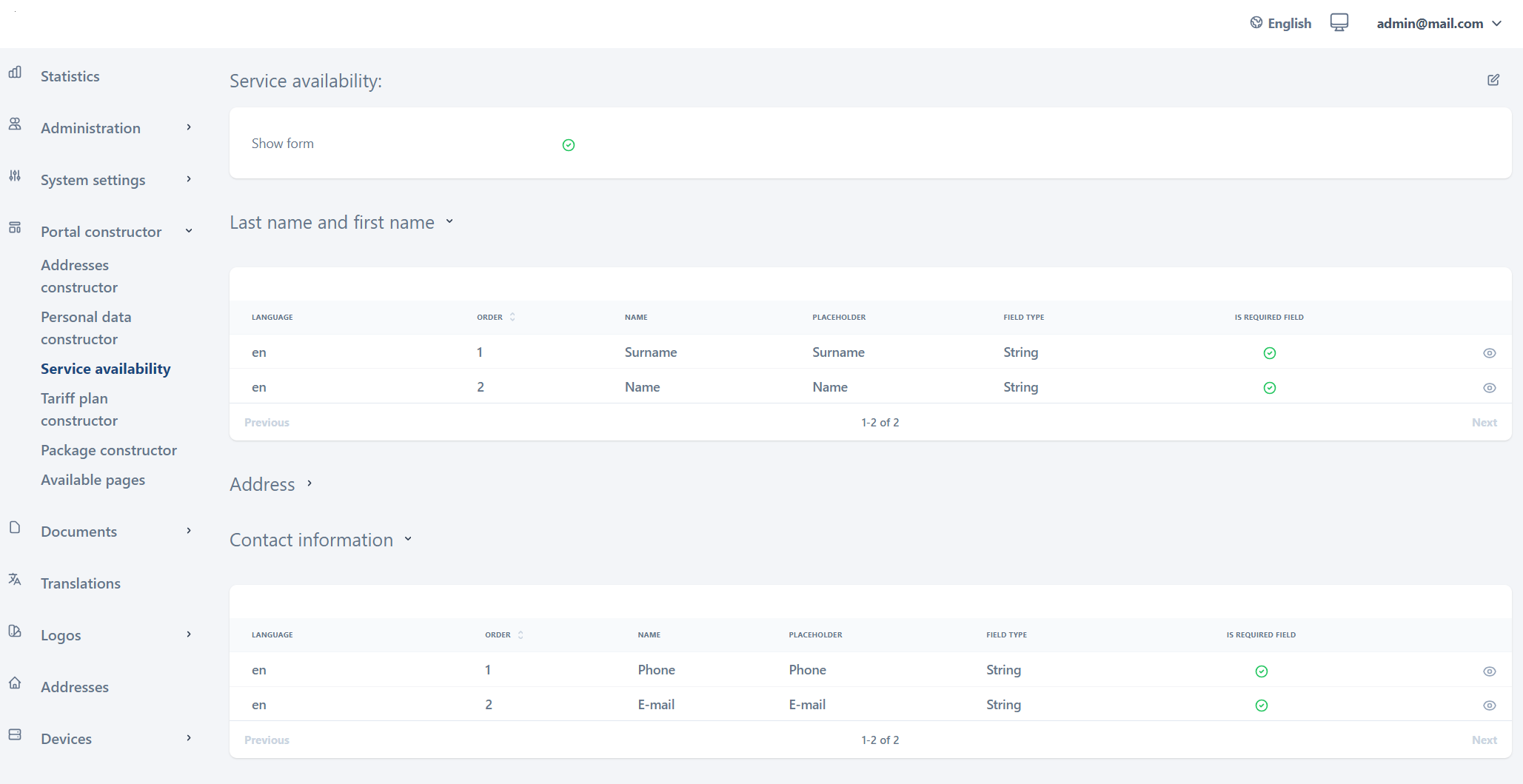The width and height of the screenshot is (1523, 784).
Task: Open the admin@mail.com account dropdown
Action: pyautogui.click(x=1439, y=24)
